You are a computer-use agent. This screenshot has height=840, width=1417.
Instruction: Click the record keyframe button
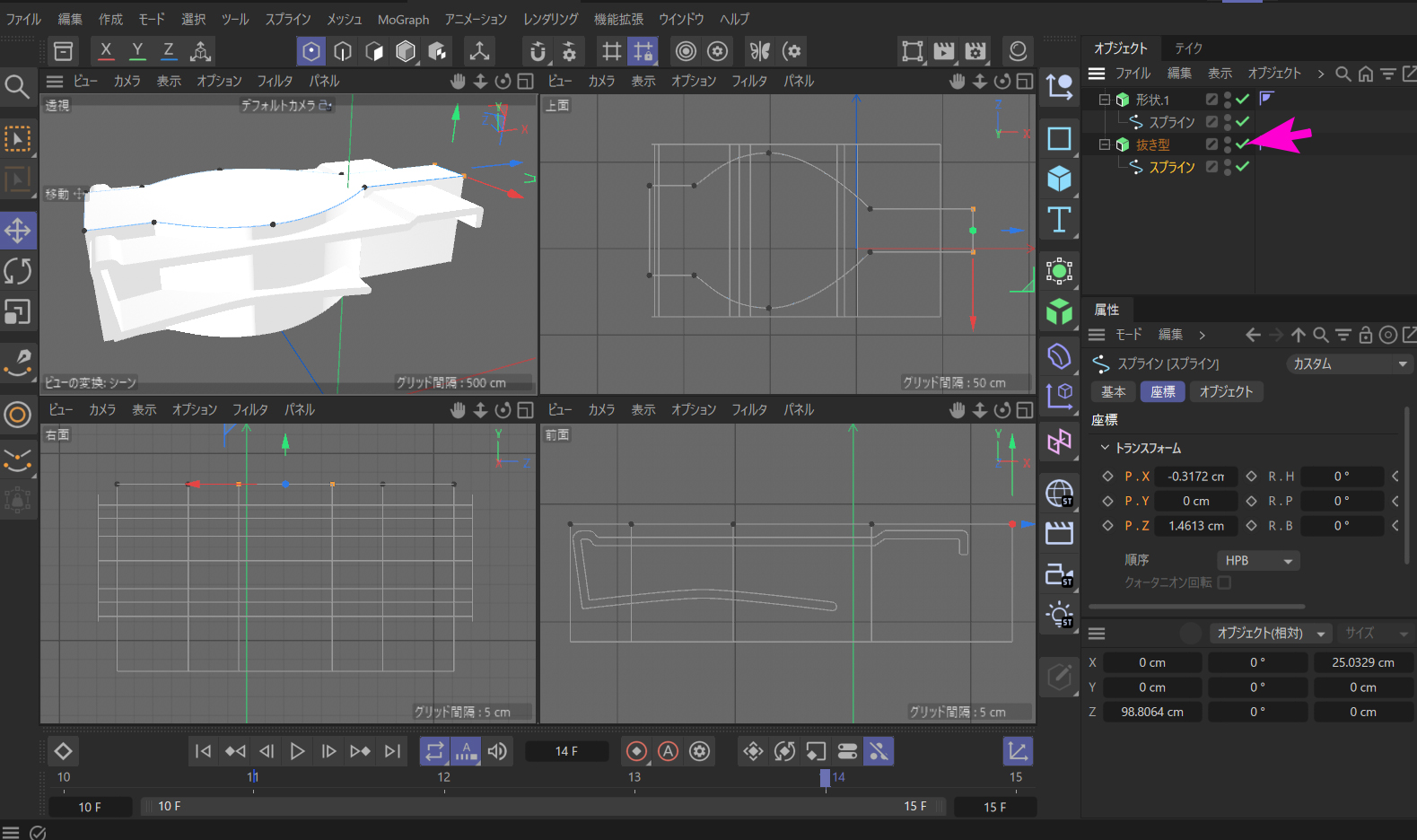point(636,751)
